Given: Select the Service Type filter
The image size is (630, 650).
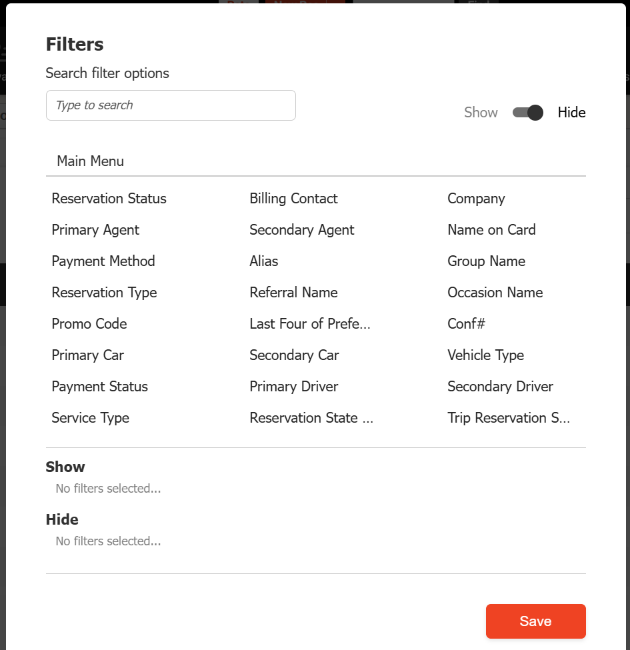Looking at the screenshot, I should point(90,418).
